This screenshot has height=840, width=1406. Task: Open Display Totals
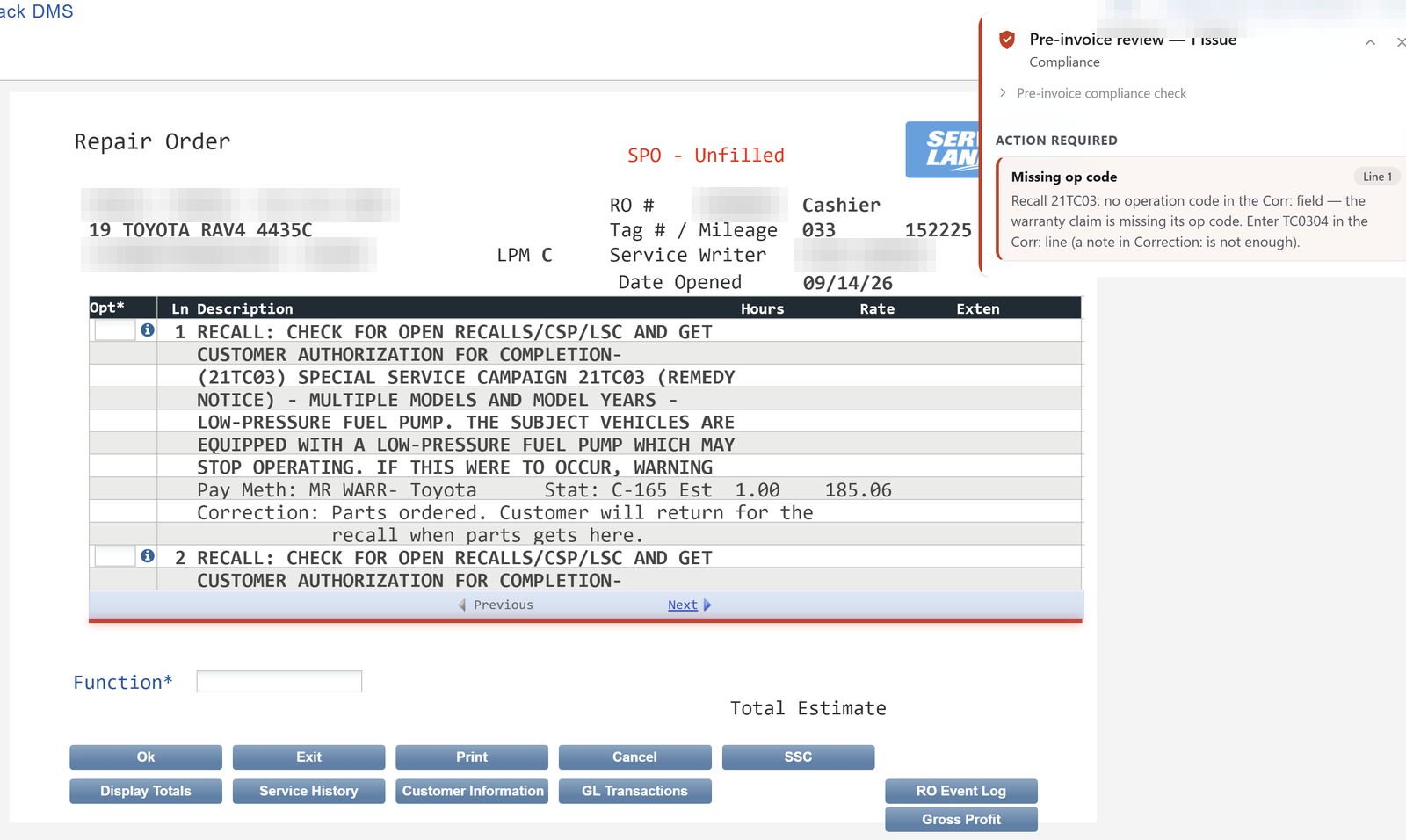pos(146,791)
